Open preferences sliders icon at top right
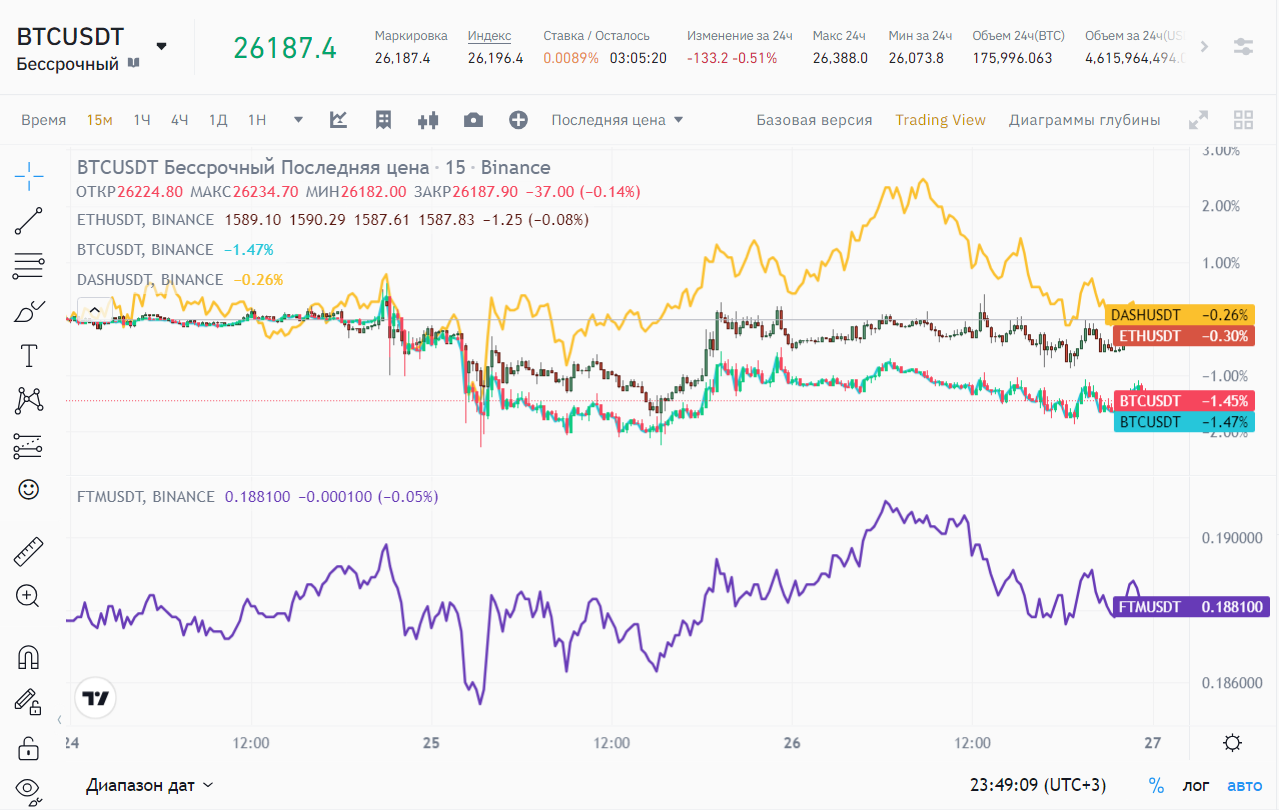This screenshot has width=1279, height=810. (1243, 46)
